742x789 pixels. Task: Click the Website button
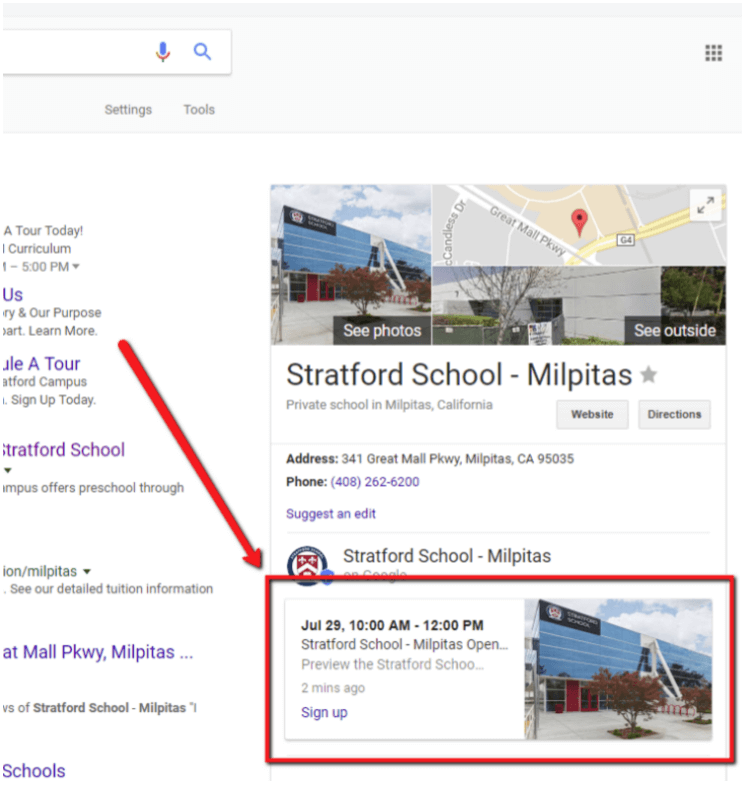[592, 414]
